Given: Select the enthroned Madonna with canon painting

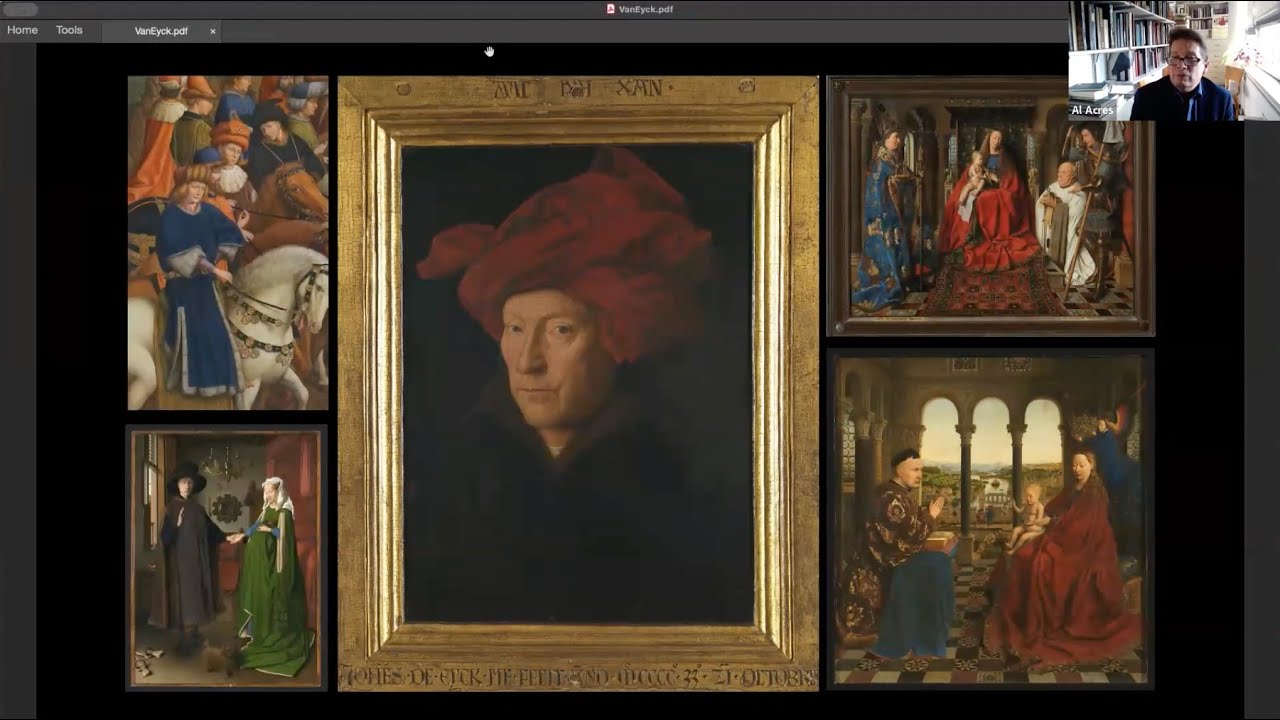Looking at the screenshot, I should click(x=991, y=206).
